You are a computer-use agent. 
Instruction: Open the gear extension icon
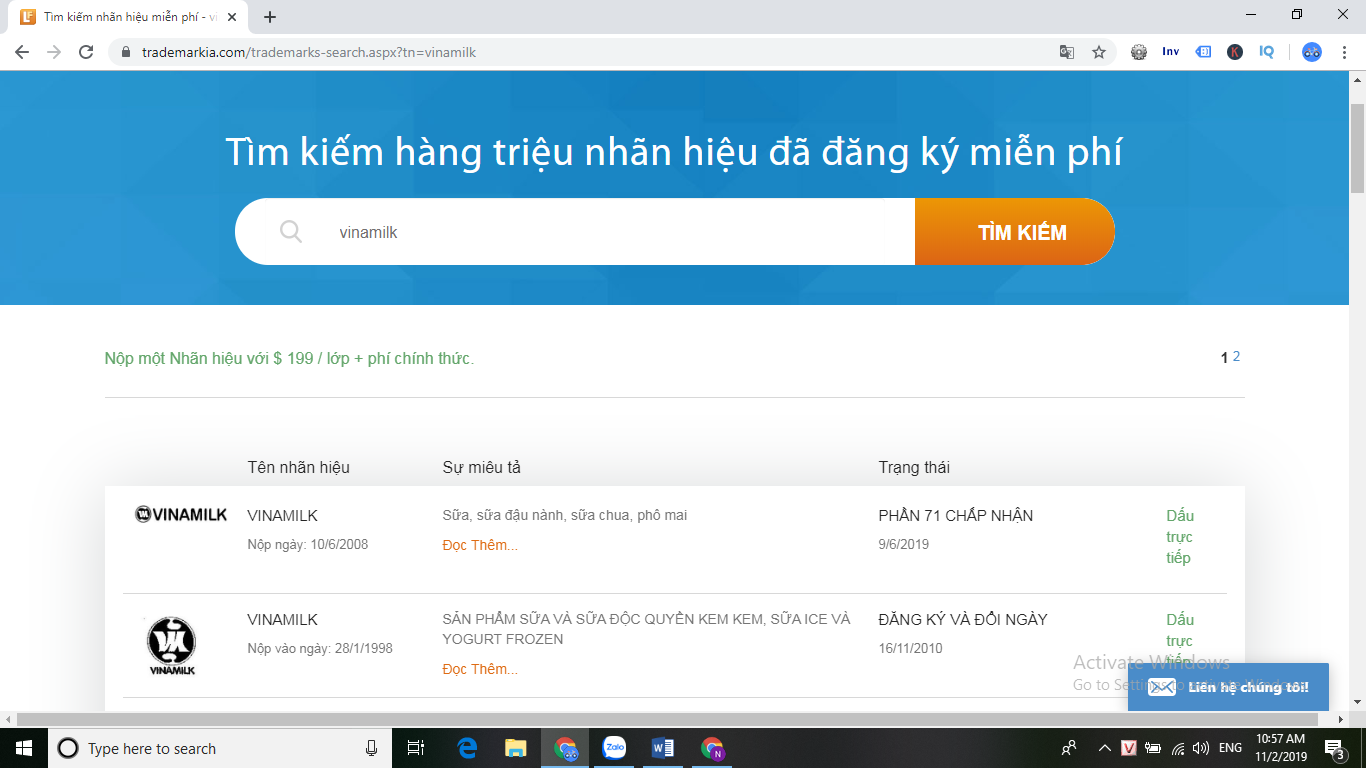coord(1139,52)
